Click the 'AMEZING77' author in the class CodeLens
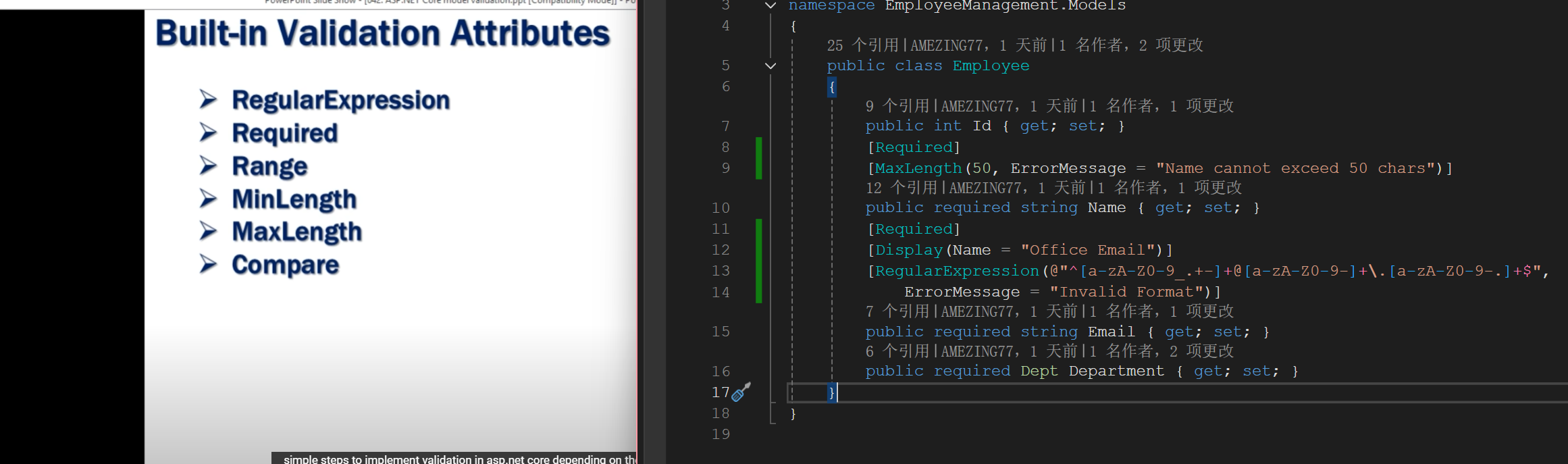 pos(946,45)
